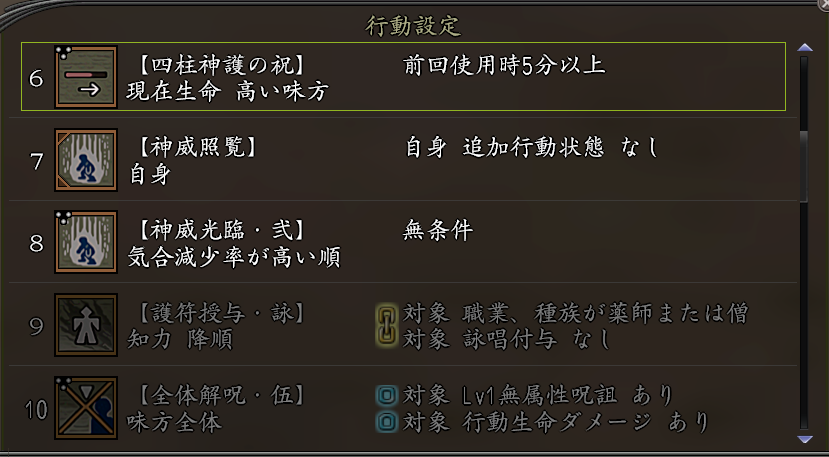This screenshot has height=457, width=829.
Task: Click the 知力 降順 target text
Action: (x=180, y=339)
